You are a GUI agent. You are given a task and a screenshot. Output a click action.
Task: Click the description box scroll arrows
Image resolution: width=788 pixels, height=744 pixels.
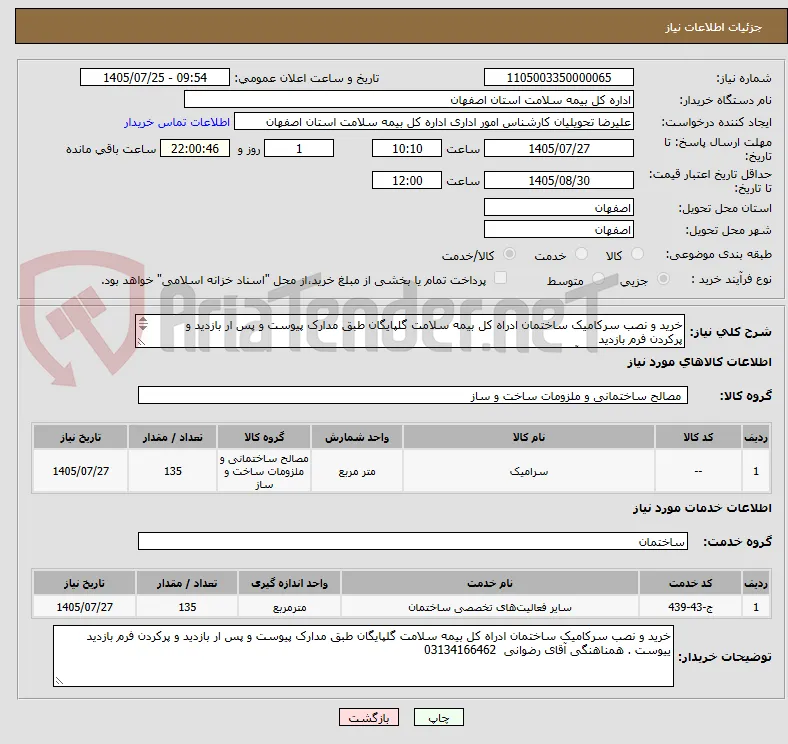[143, 324]
